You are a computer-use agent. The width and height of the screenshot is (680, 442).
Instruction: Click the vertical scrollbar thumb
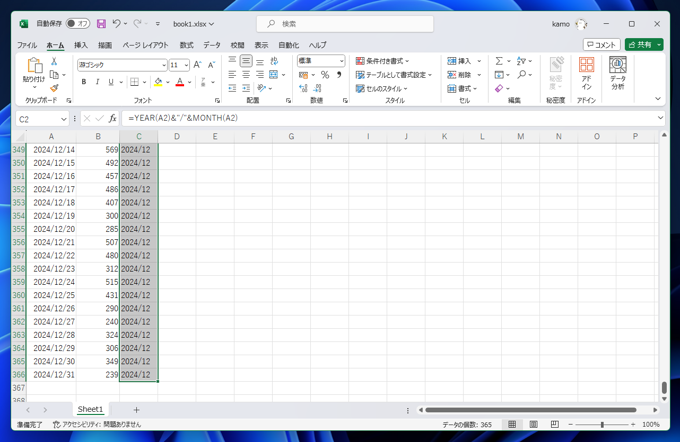664,387
